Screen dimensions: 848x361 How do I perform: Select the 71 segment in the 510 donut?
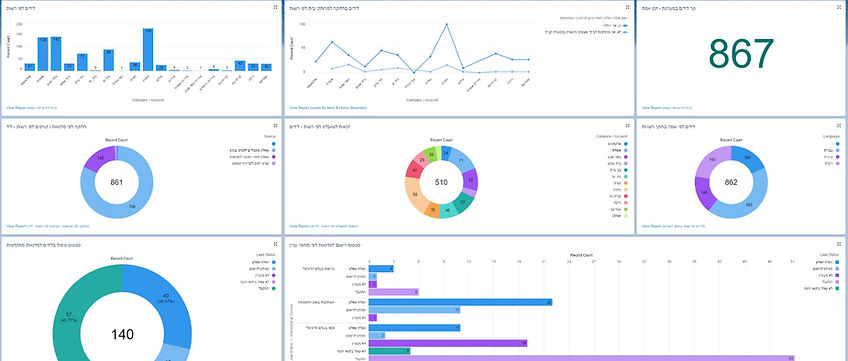click(x=461, y=161)
